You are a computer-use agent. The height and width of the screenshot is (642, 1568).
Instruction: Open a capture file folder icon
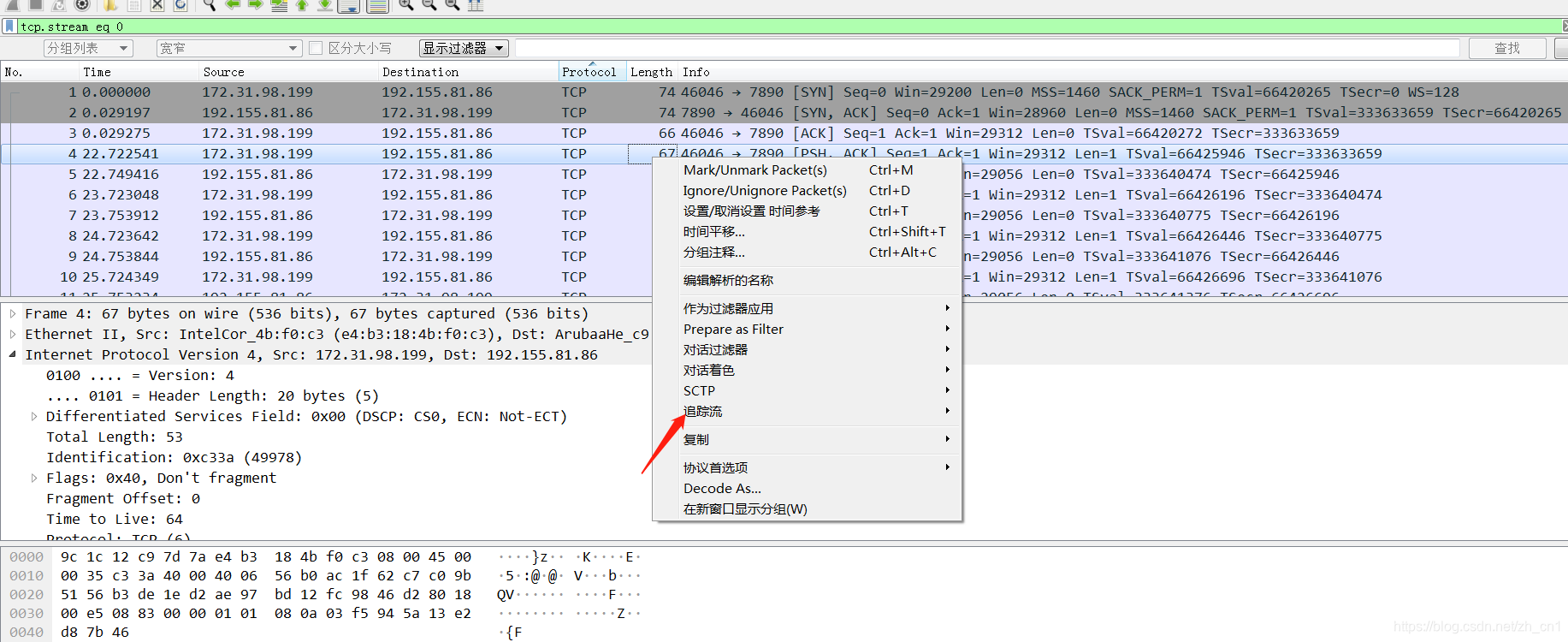[x=110, y=4]
